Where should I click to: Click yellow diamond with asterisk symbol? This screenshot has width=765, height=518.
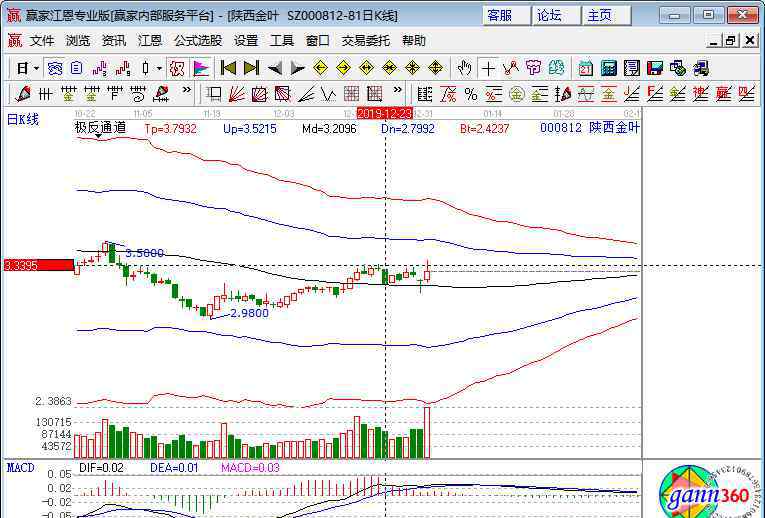[412, 68]
